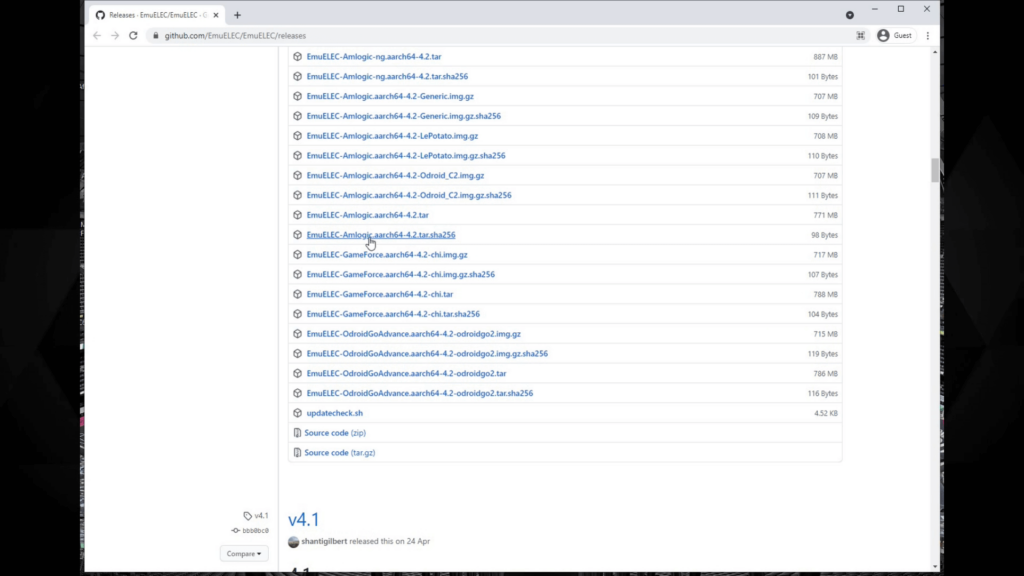This screenshot has width=1024, height=576.
Task: Click package icon beside Amlogic.aarch64-4.2.tar
Action: coord(297,215)
